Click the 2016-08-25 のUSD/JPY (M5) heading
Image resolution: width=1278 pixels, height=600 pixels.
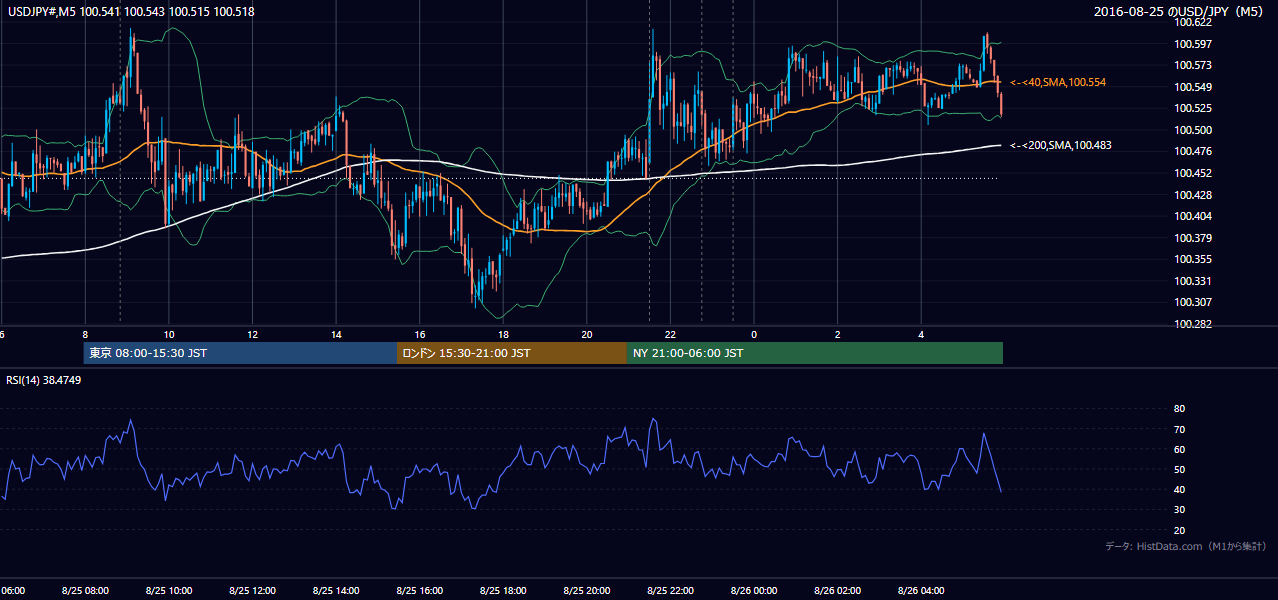coord(1180,12)
